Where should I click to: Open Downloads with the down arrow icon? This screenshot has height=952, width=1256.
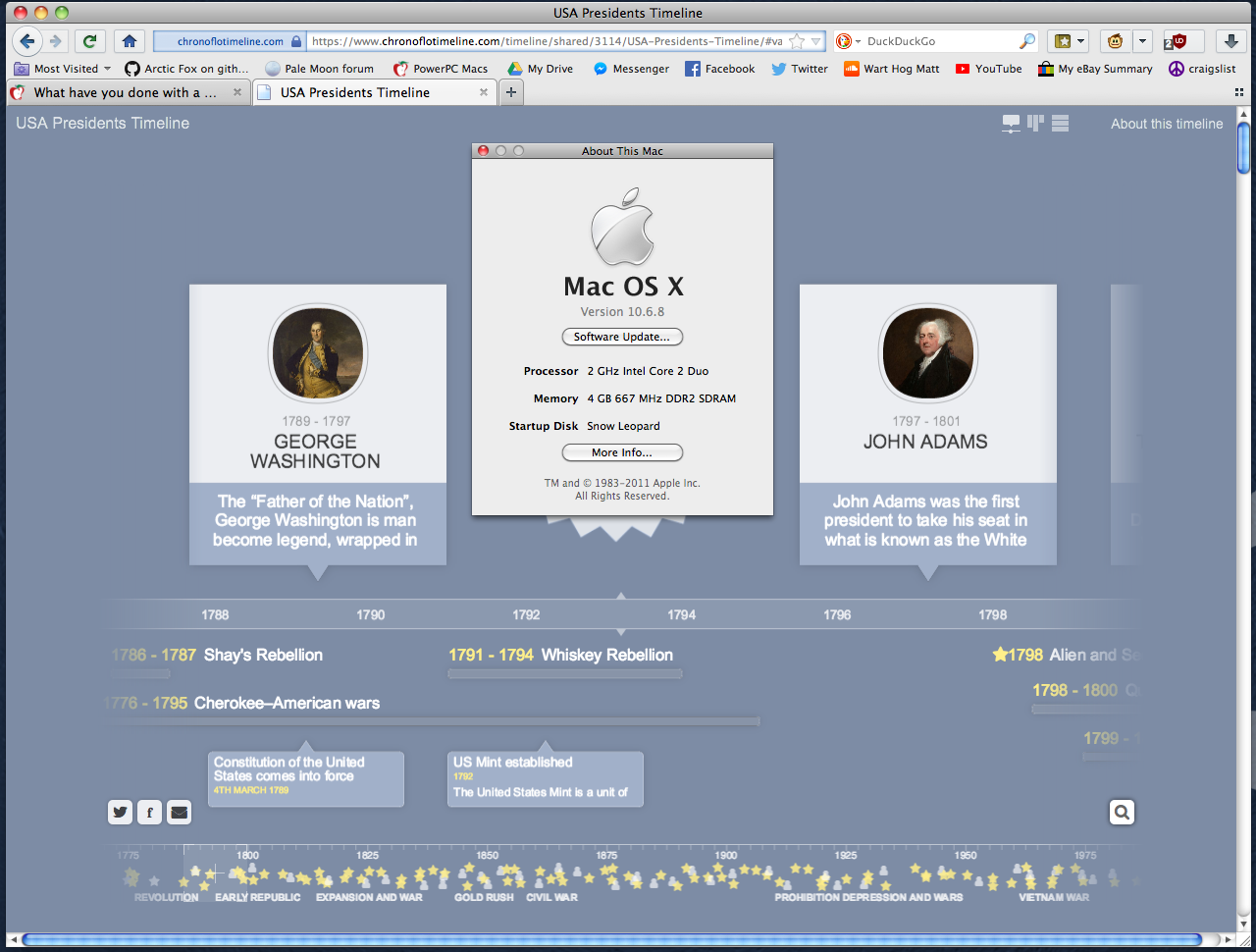[1230, 41]
